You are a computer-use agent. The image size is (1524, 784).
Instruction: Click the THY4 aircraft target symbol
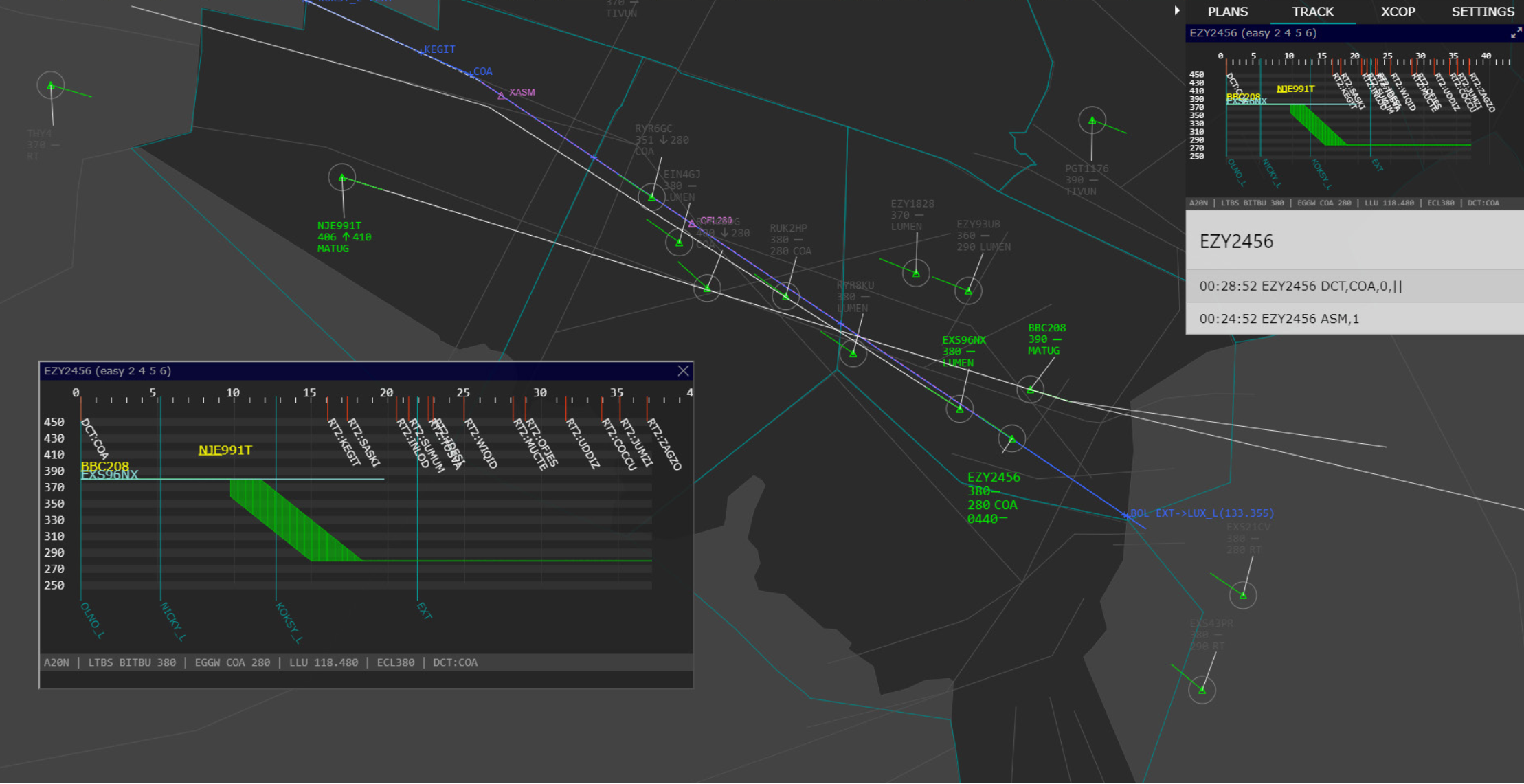click(50, 85)
